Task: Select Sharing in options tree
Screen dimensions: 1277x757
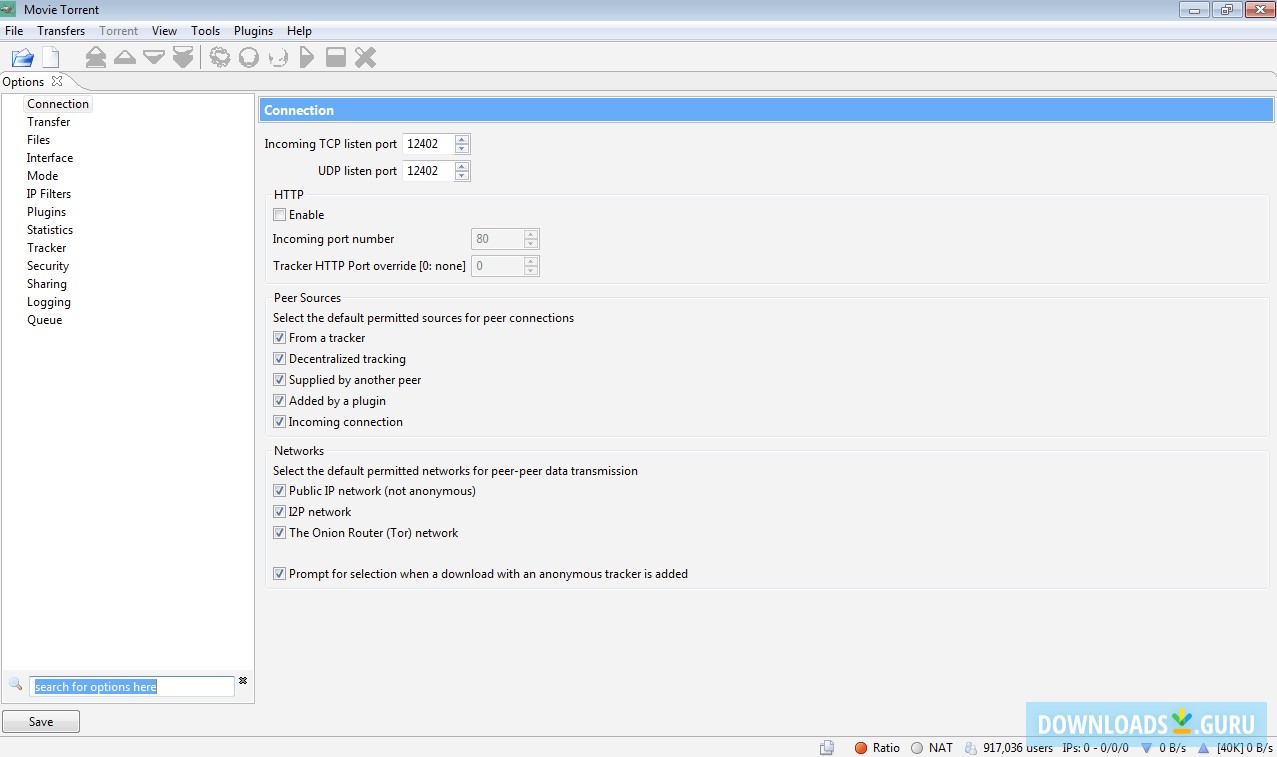Action: (x=47, y=284)
